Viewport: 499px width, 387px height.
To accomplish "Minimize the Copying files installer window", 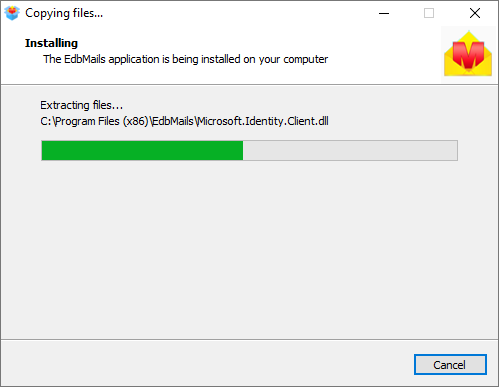I will pyautogui.click(x=384, y=13).
